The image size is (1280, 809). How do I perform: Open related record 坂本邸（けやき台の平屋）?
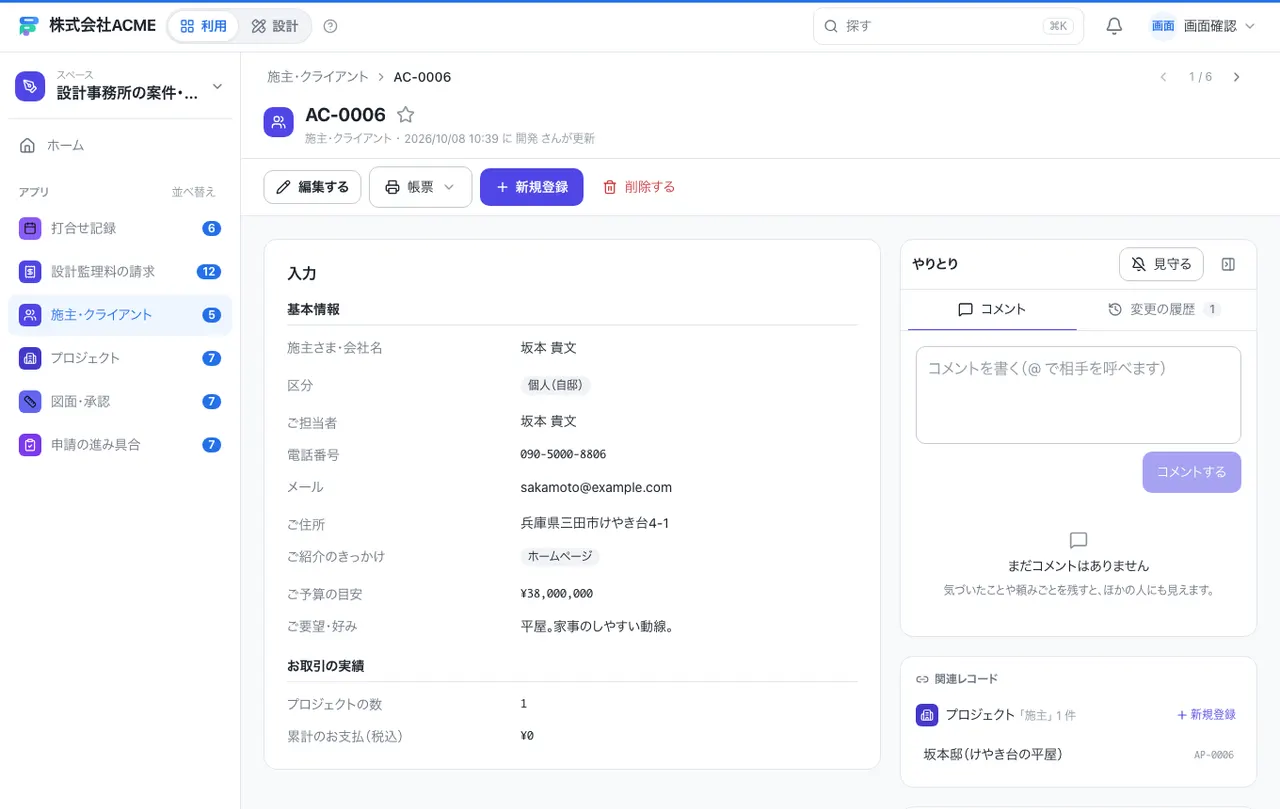pyautogui.click(x=1078, y=754)
